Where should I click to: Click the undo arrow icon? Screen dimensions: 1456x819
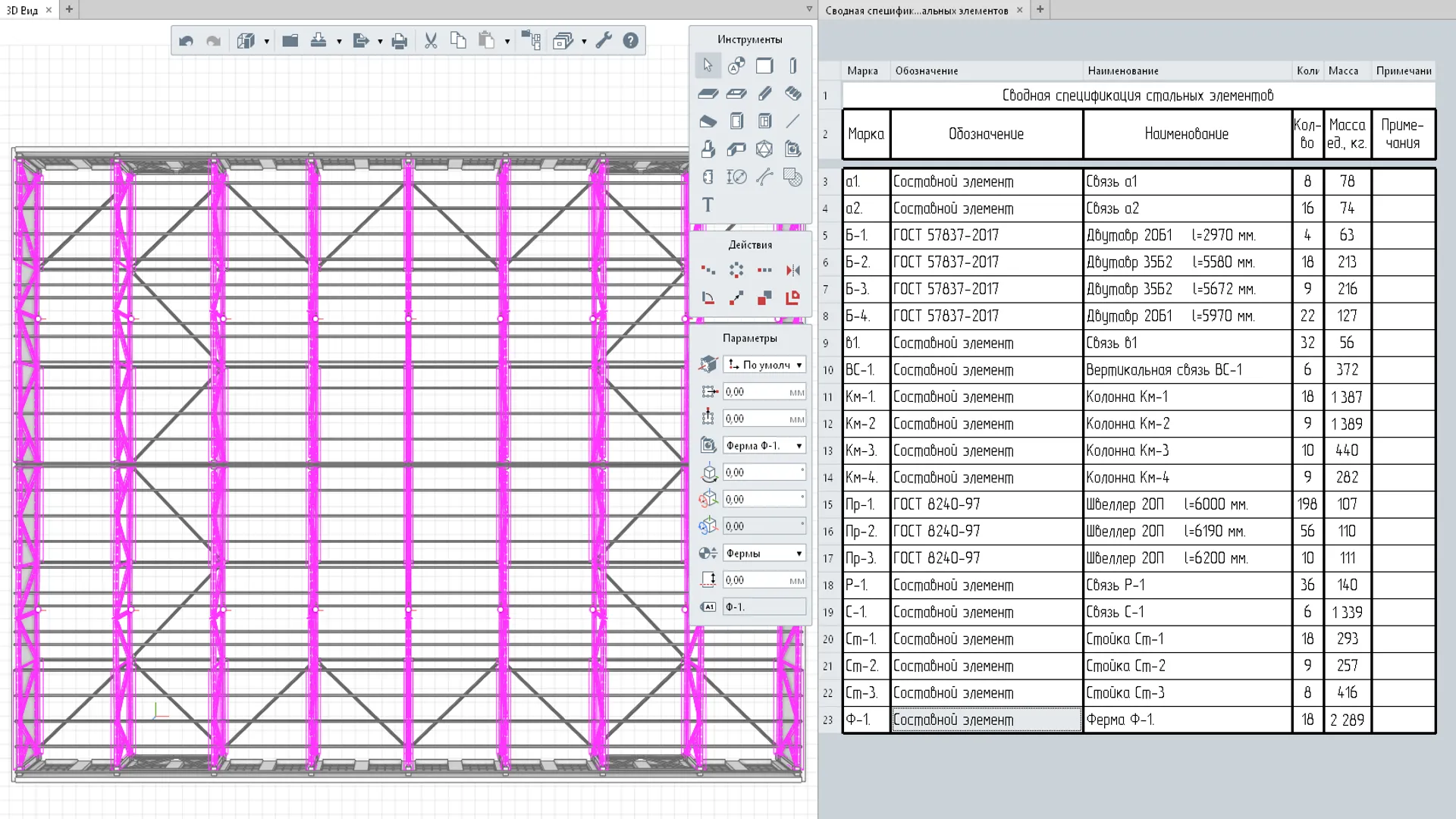coord(187,41)
